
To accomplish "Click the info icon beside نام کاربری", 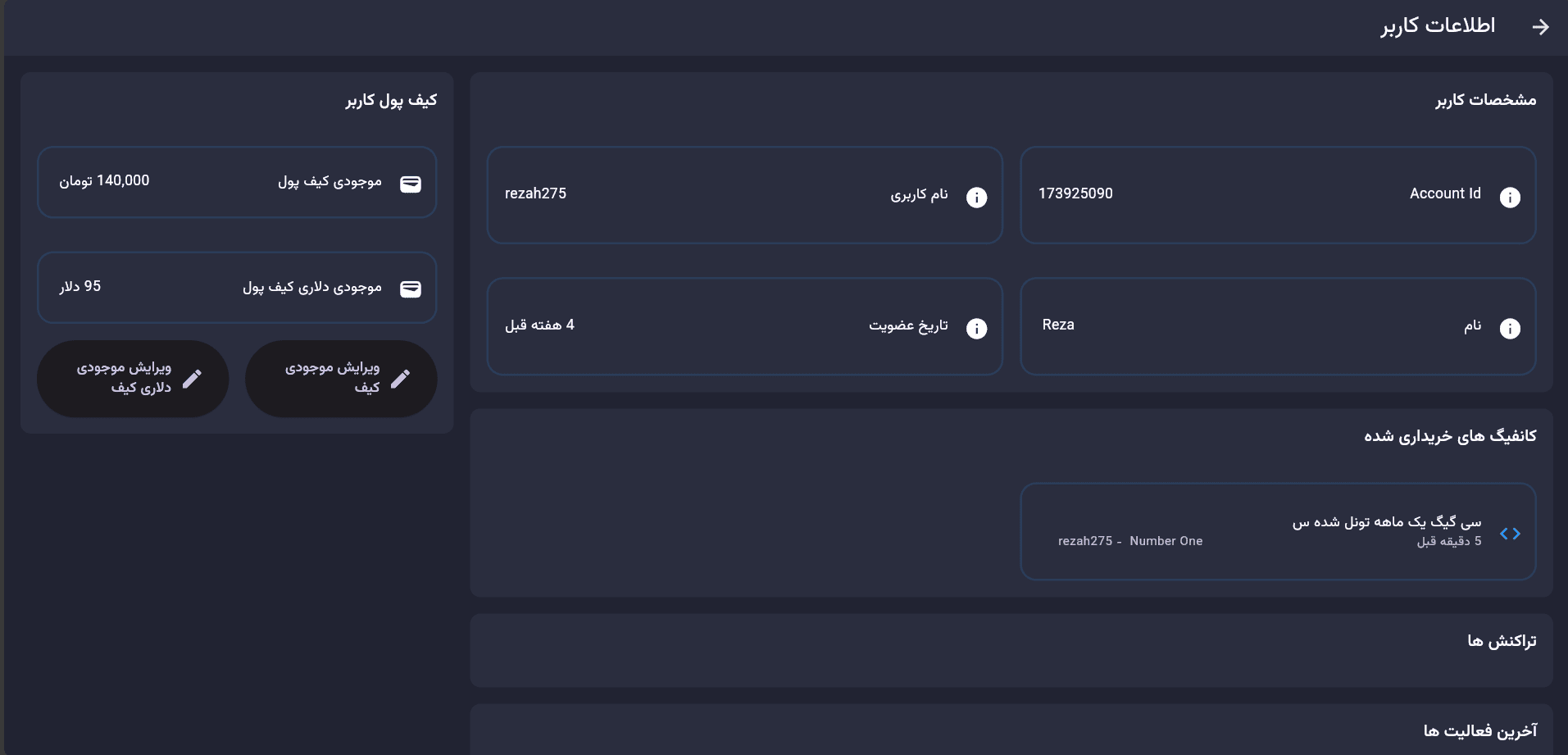I will coord(976,198).
